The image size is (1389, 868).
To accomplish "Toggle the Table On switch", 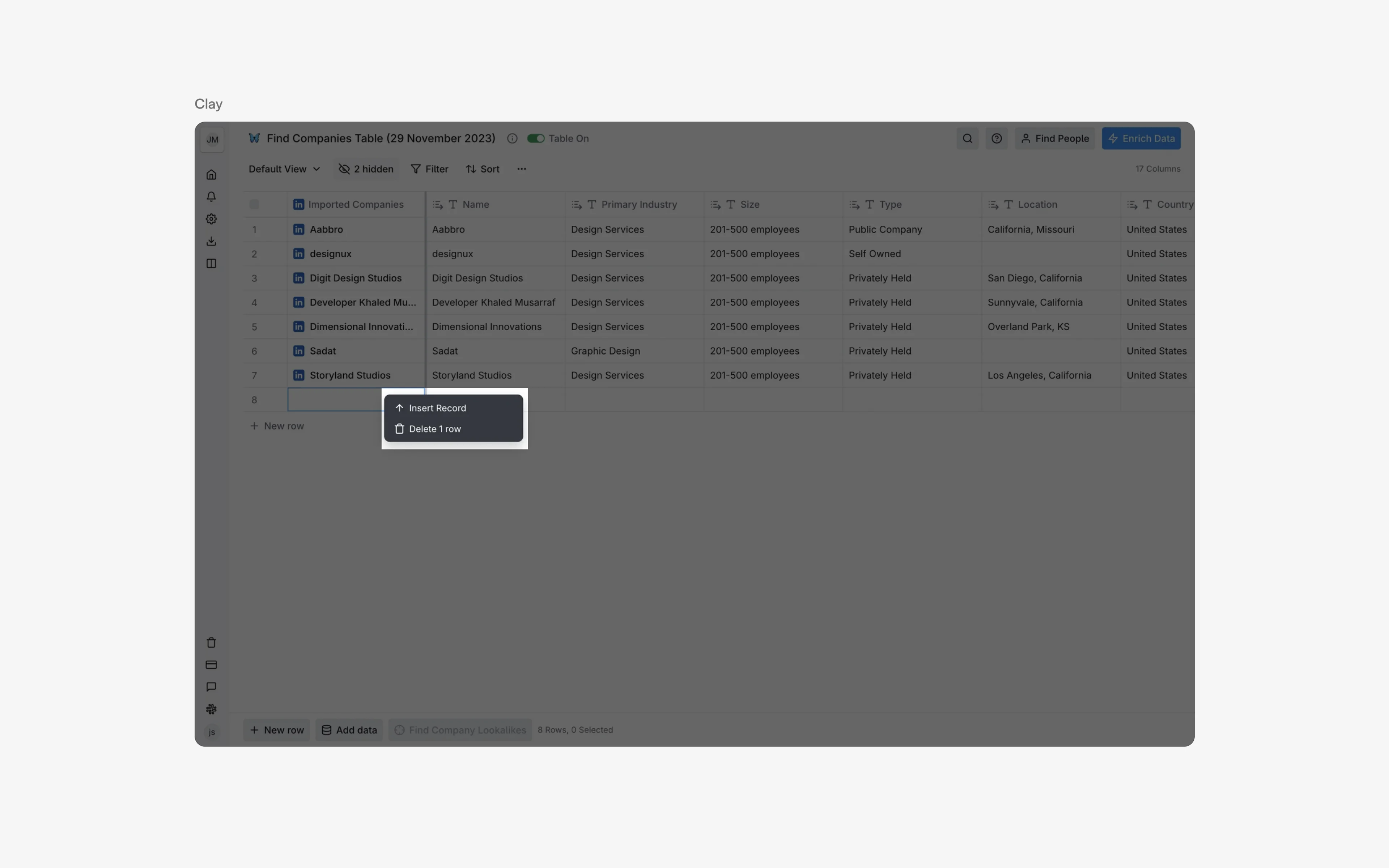I will pyautogui.click(x=536, y=139).
